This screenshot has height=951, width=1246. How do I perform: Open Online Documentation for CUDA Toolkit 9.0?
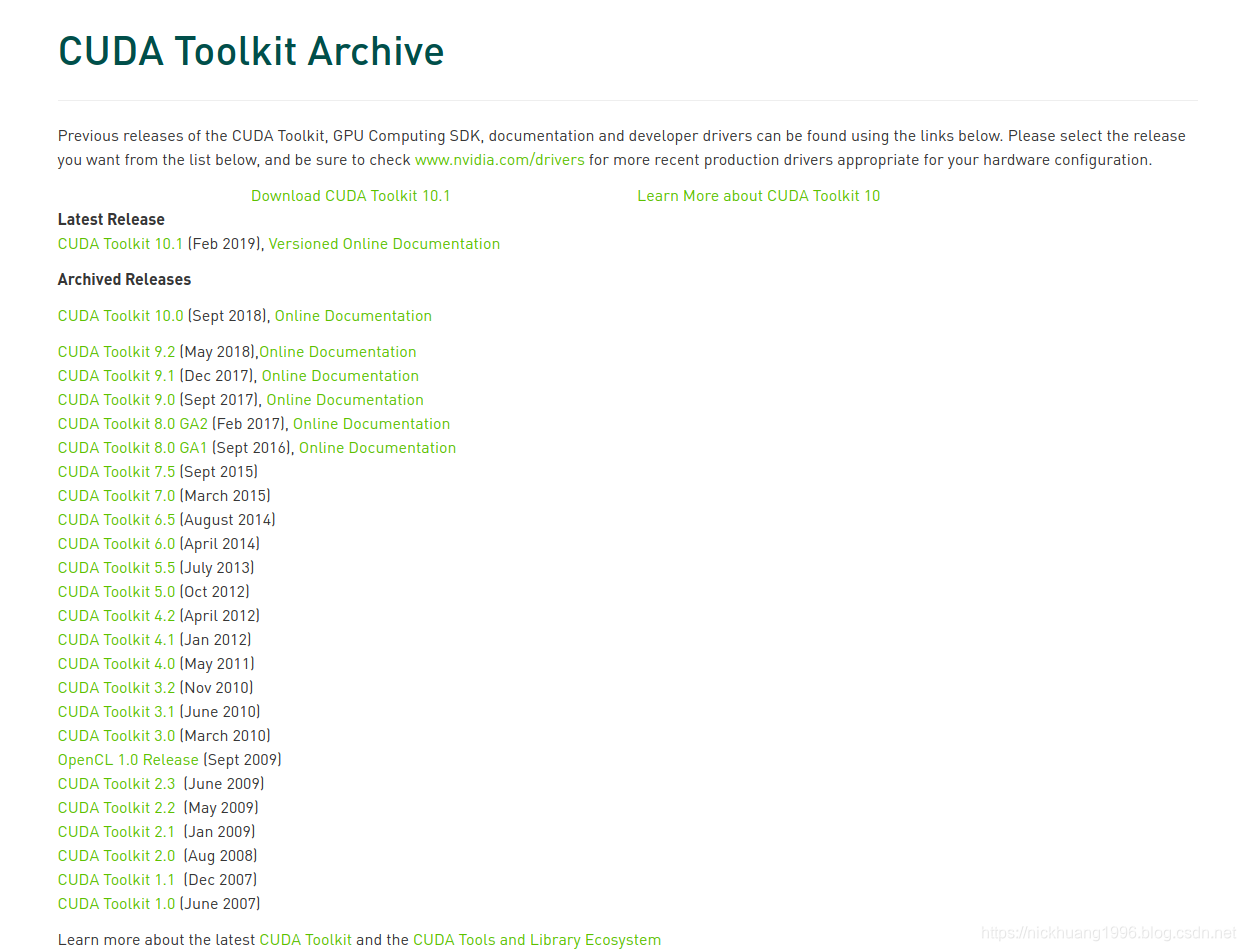point(345,400)
